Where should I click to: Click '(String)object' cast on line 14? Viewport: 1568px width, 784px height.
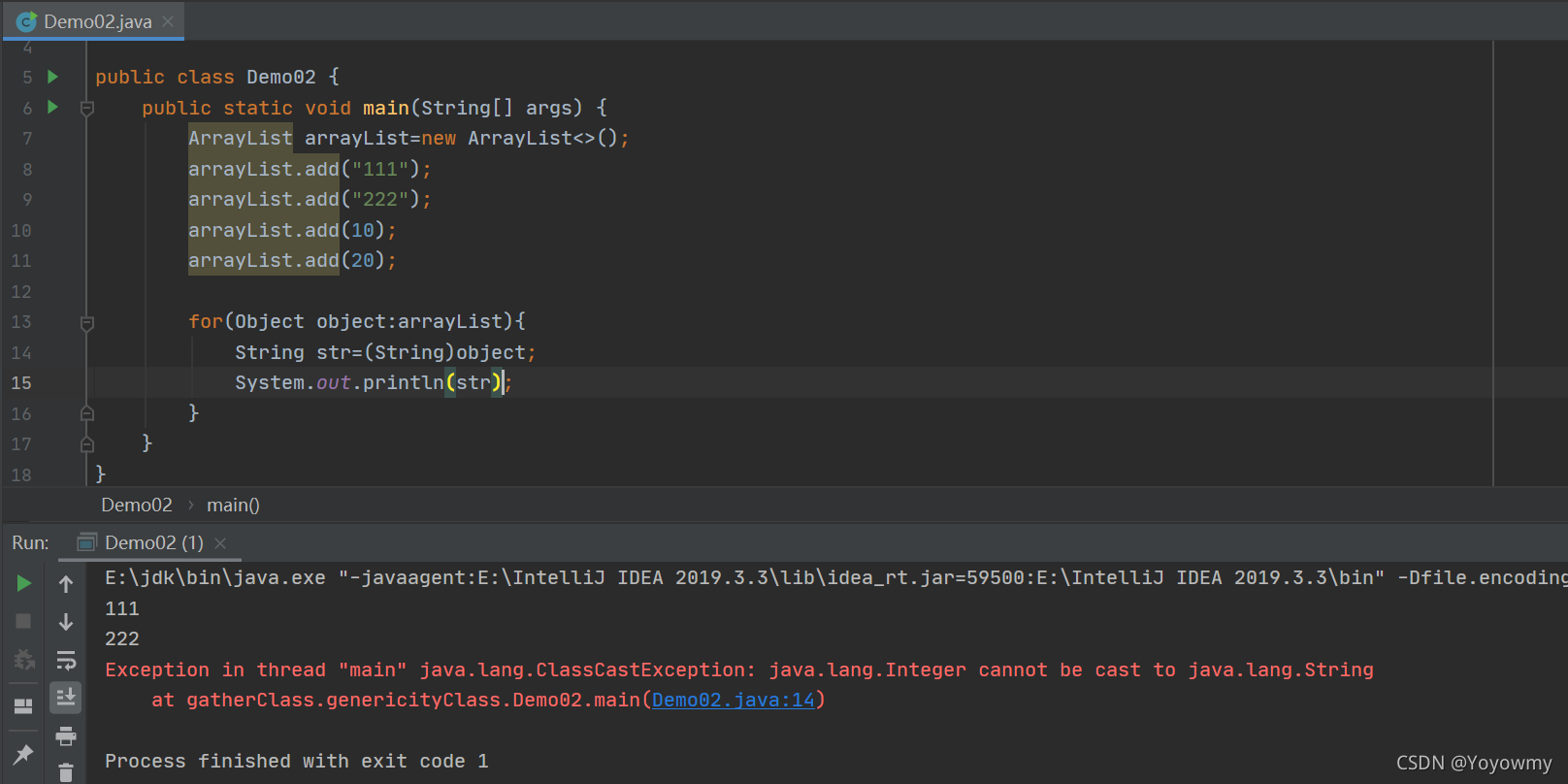pos(444,352)
